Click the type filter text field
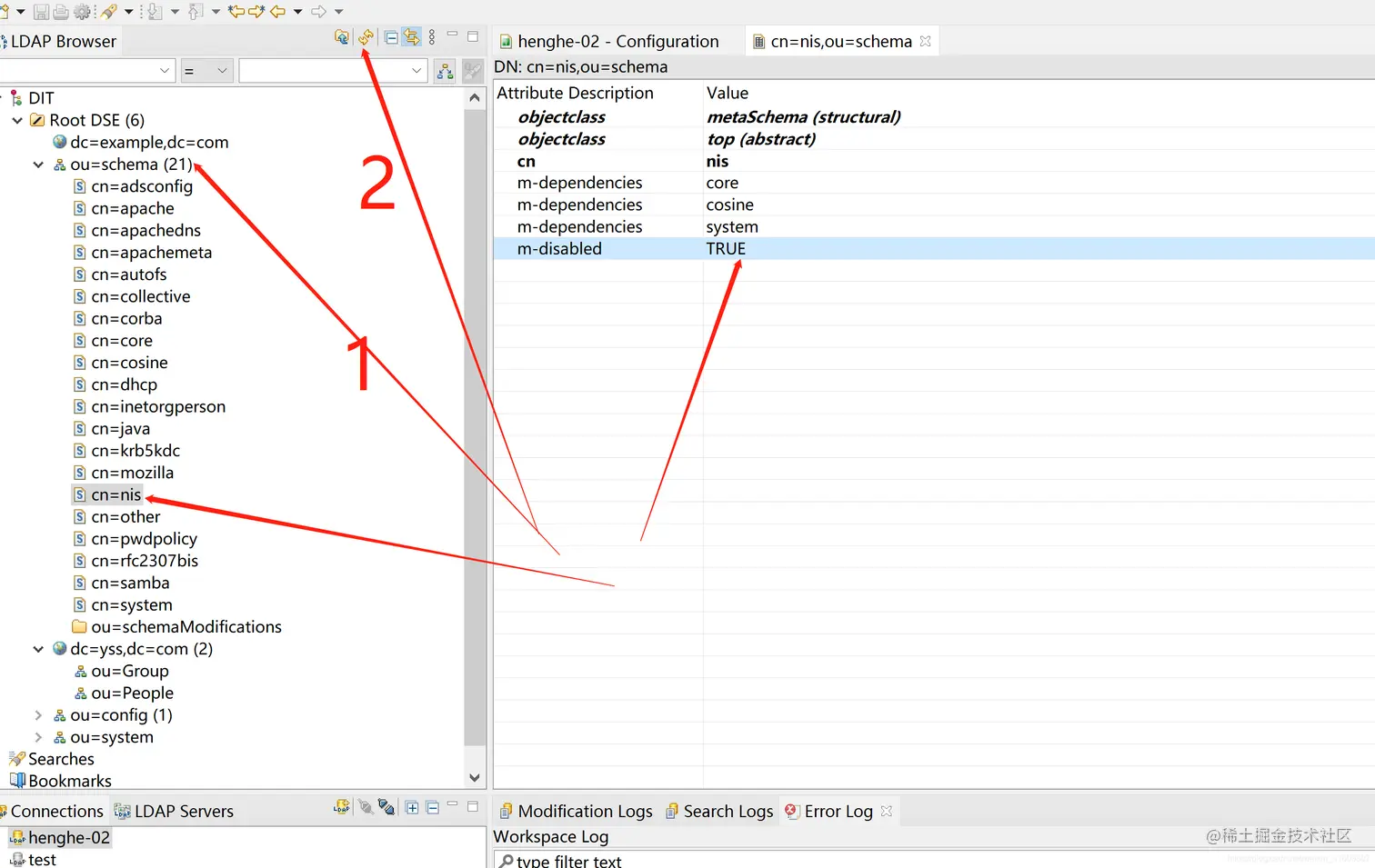The image size is (1375, 868). click(x=934, y=860)
